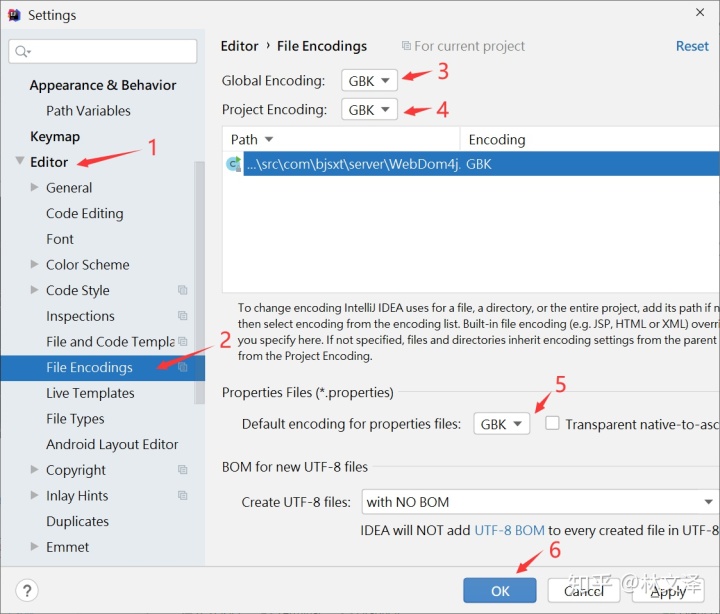The width and height of the screenshot is (720, 614).
Task: Click the Reset link
Action: click(692, 46)
